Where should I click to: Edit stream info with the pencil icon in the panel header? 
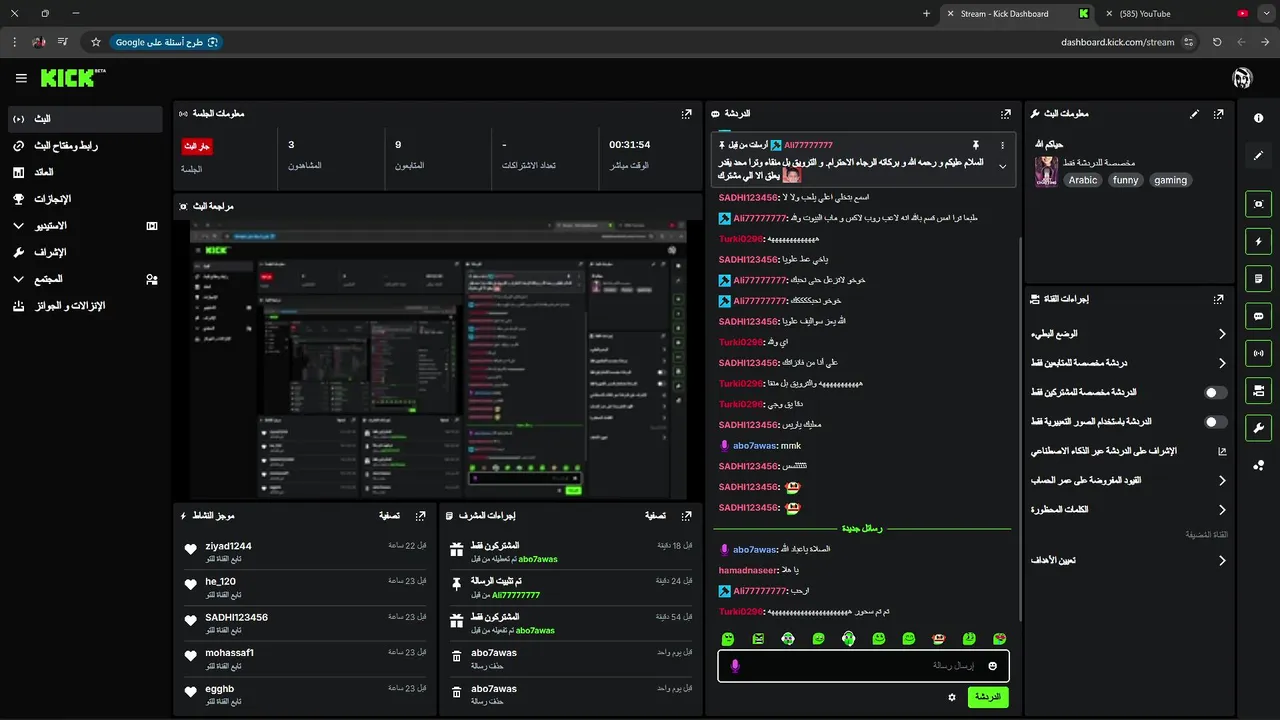click(1194, 114)
